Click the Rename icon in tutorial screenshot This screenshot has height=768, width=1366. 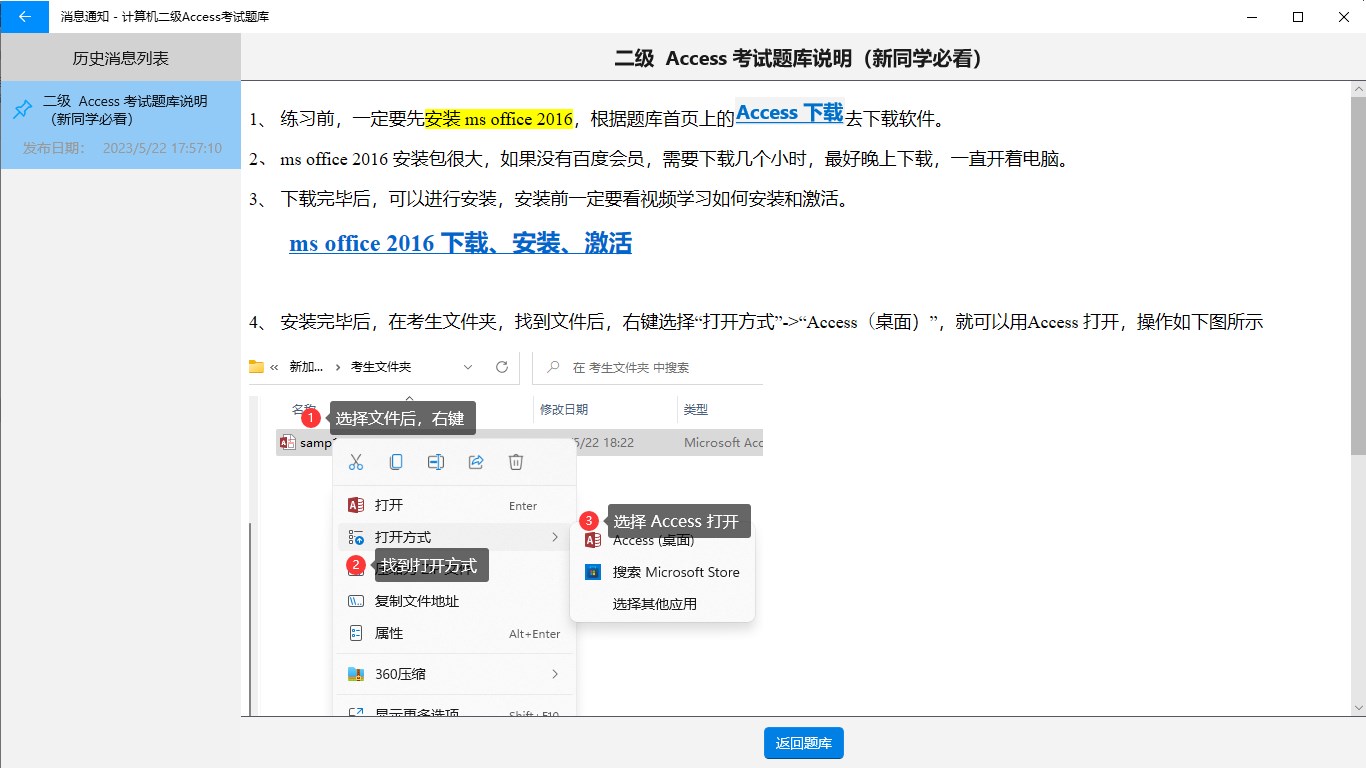pyautogui.click(x=436, y=461)
